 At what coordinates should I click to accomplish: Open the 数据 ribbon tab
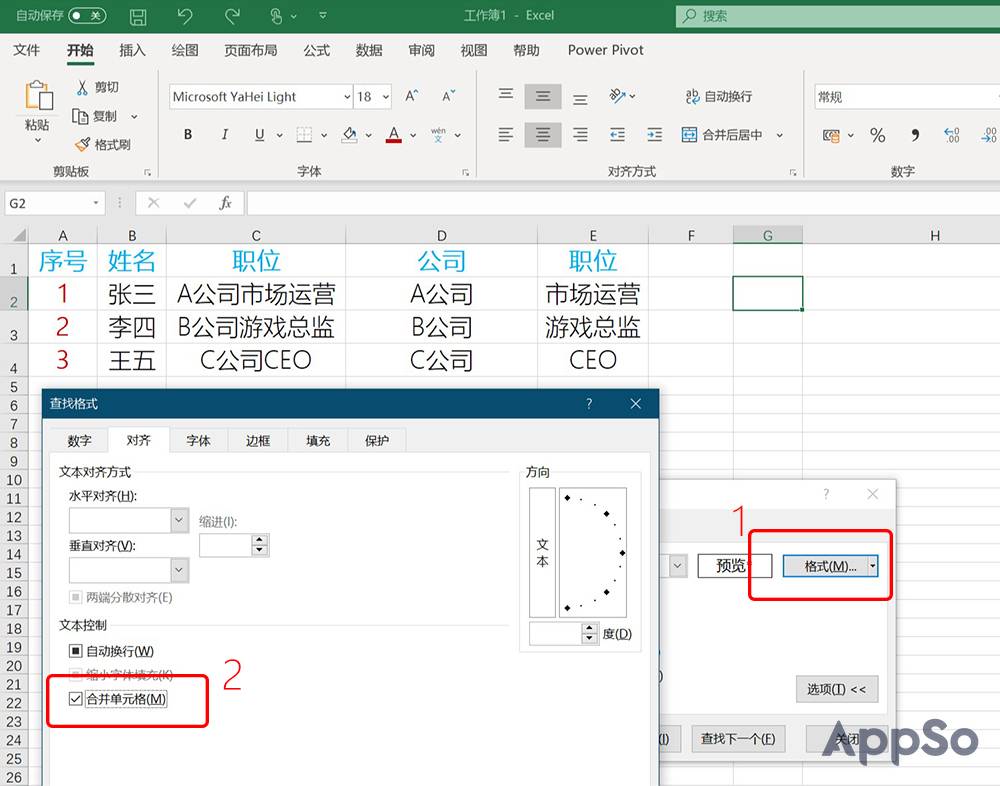[x=368, y=50]
